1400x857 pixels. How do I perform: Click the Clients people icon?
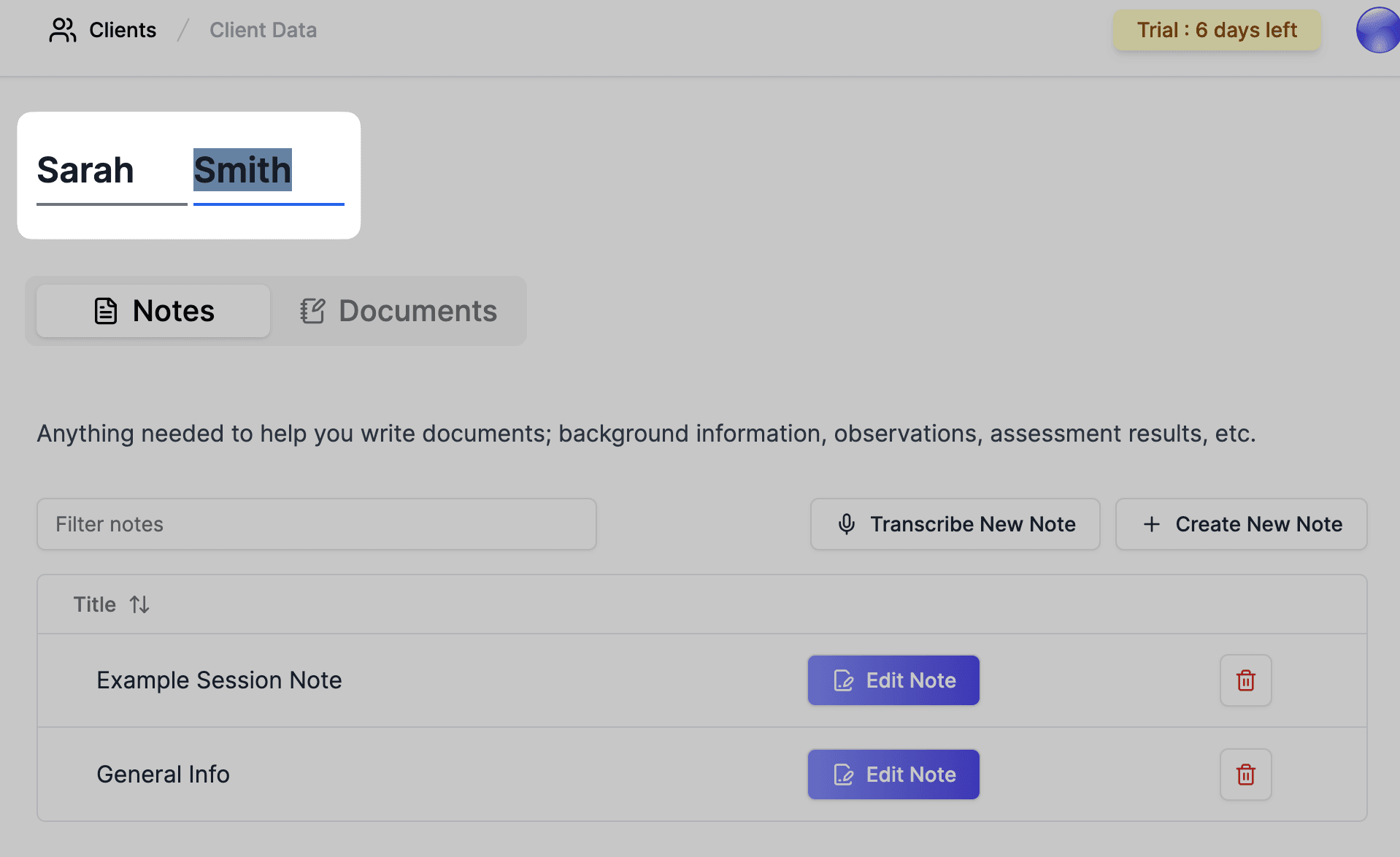pos(62,30)
